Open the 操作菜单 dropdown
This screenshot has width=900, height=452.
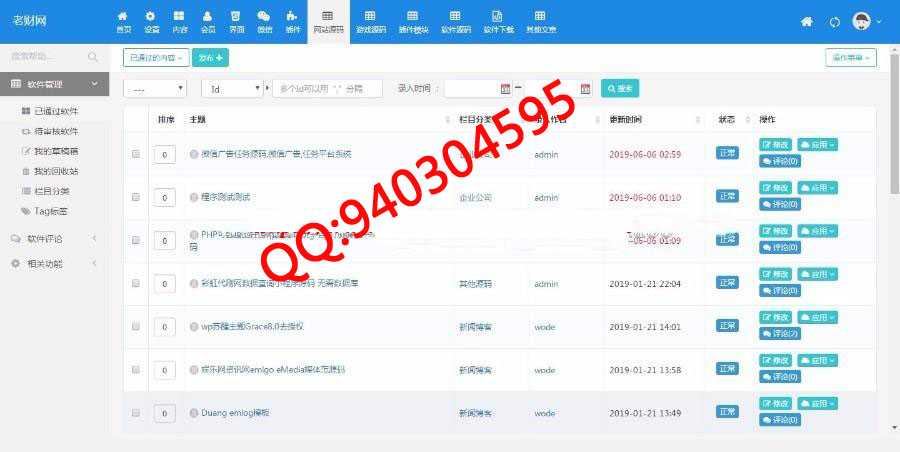[850, 58]
